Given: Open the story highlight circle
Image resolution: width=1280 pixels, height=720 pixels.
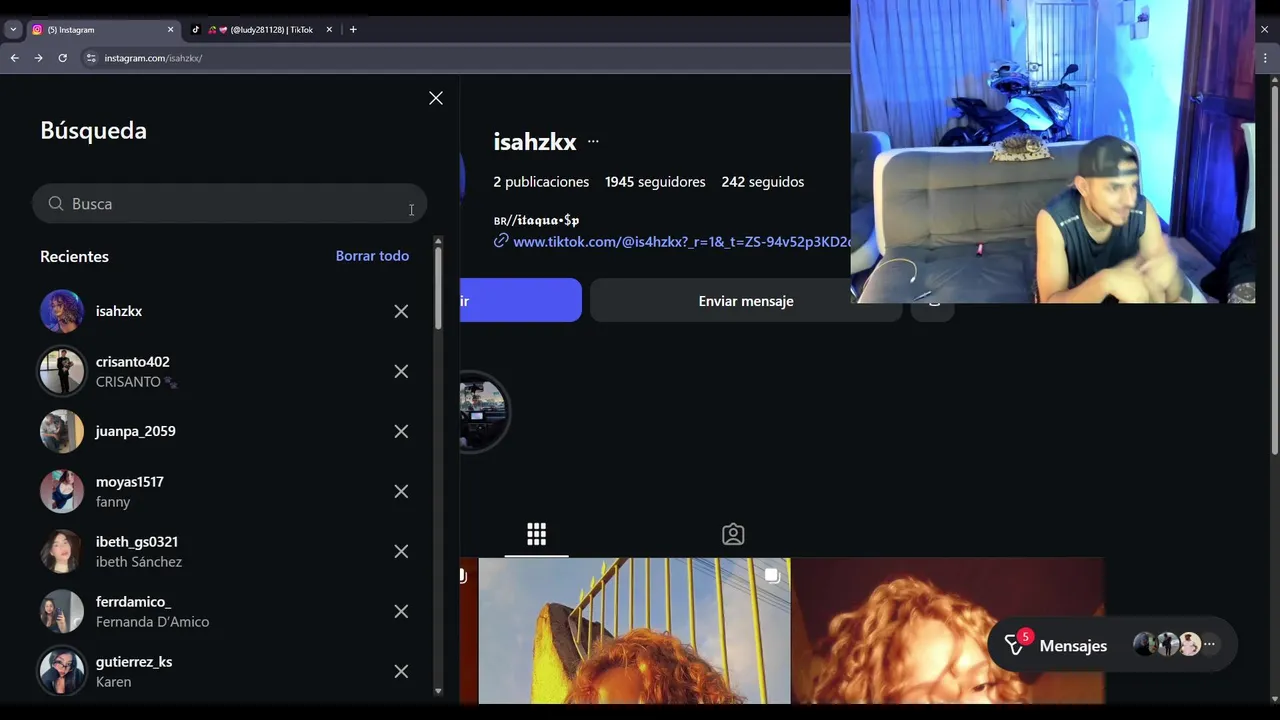Looking at the screenshot, I should [x=484, y=411].
